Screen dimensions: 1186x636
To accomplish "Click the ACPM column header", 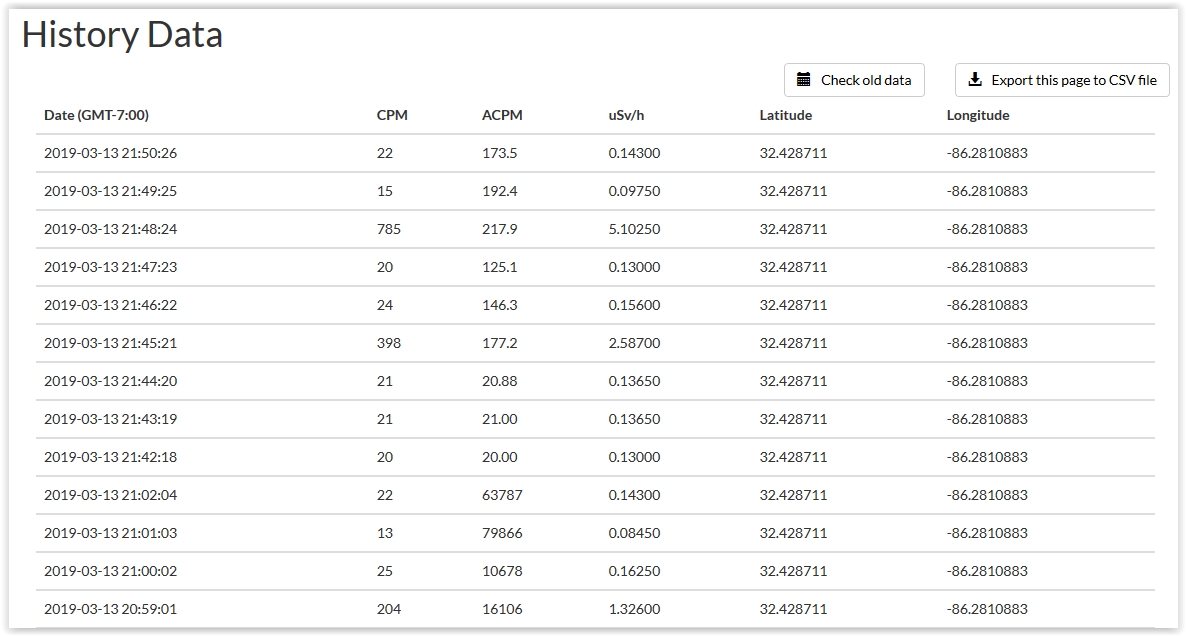I will click(x=502, y=115).
